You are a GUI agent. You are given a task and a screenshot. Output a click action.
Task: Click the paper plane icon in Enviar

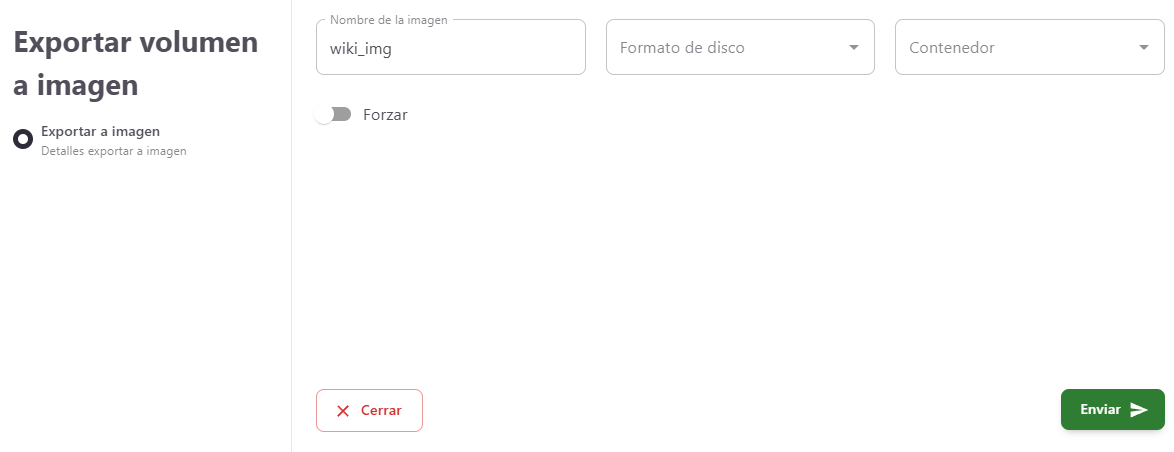point(1139,410)
